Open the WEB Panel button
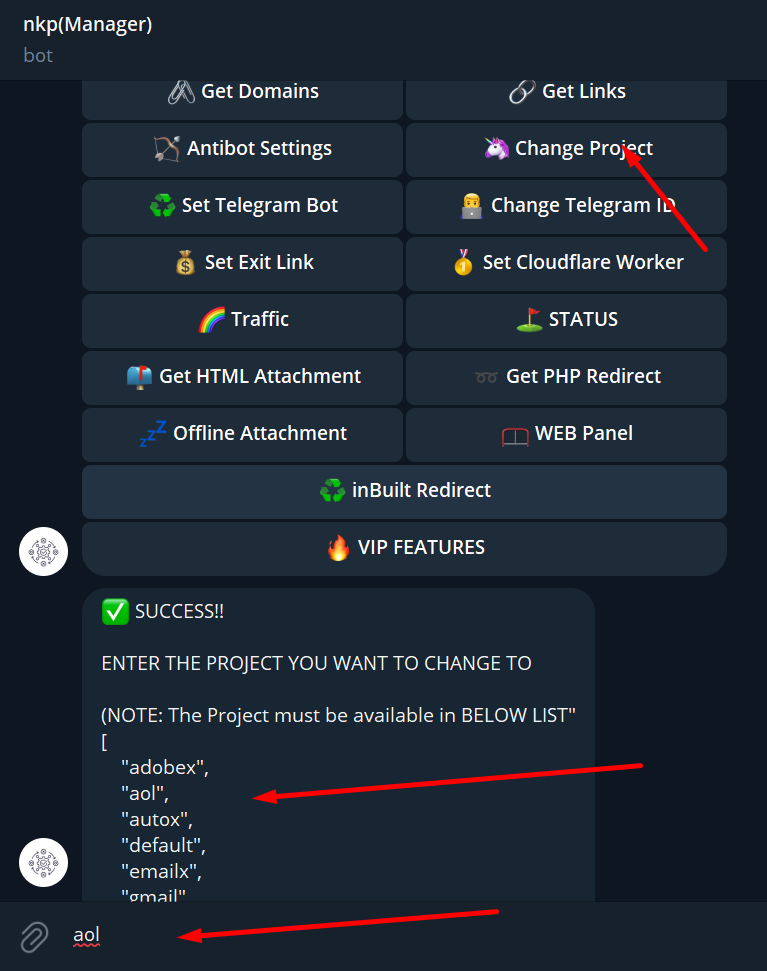 point(566,434)
